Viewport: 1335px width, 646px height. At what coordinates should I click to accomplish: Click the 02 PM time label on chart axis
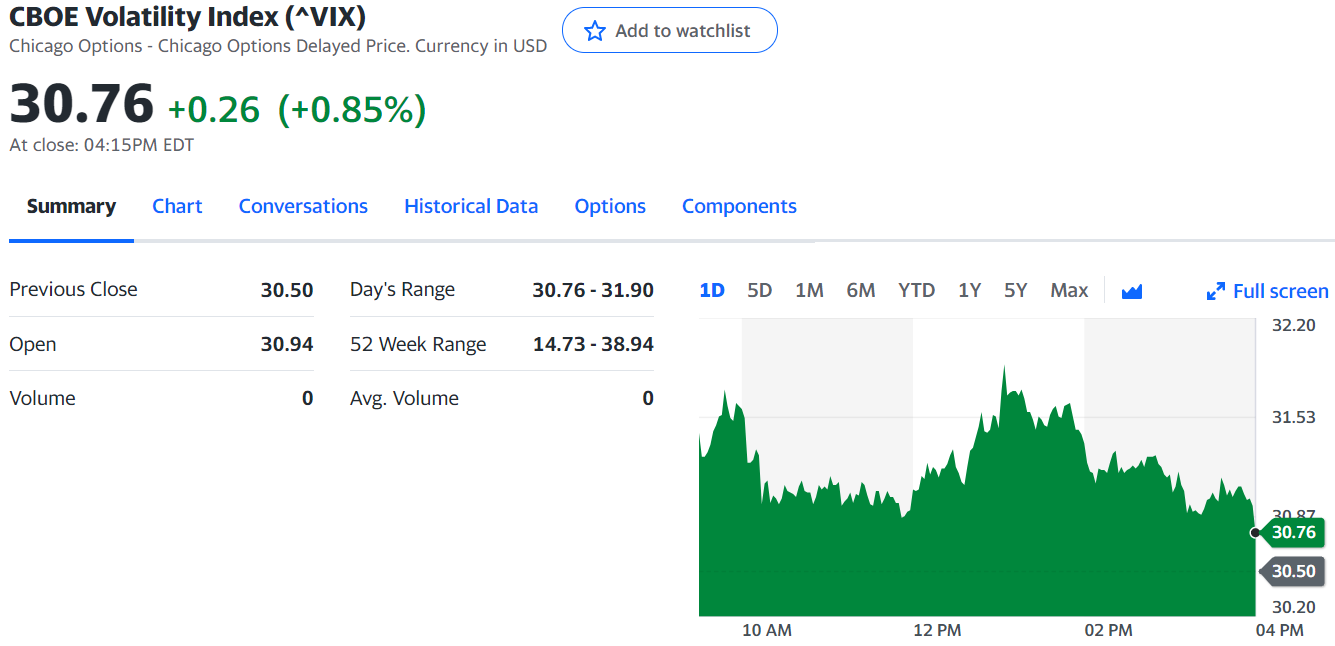1108,630
